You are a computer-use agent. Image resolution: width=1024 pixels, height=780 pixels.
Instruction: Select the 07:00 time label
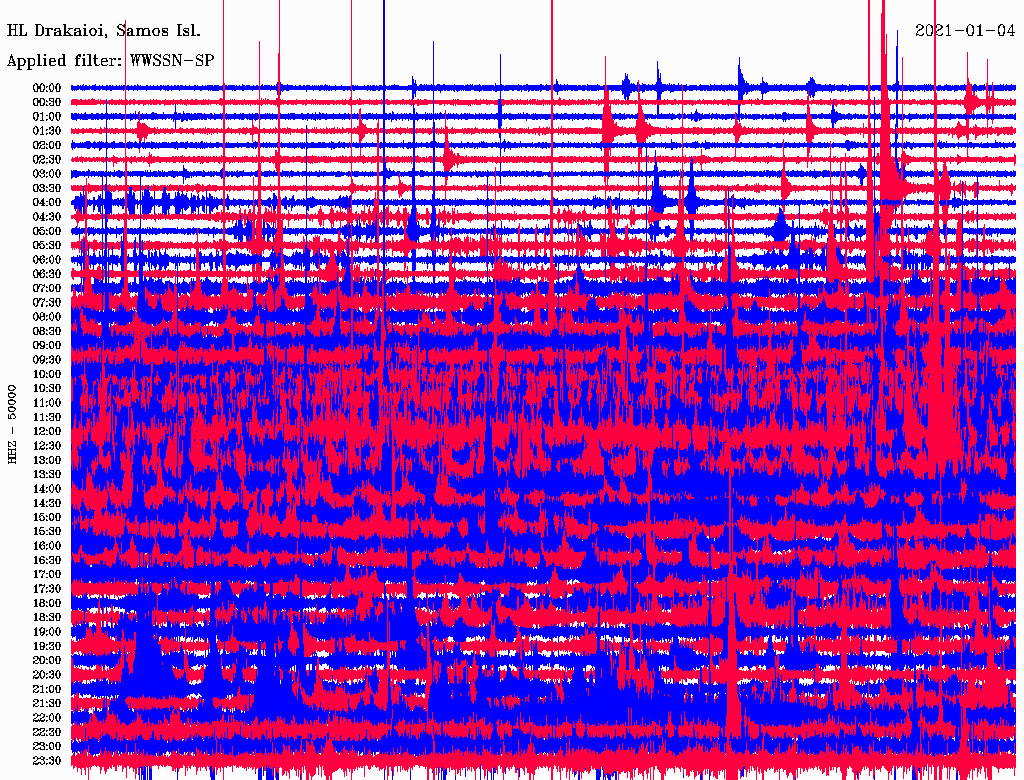pyautogui.click(x=46, y=288)
